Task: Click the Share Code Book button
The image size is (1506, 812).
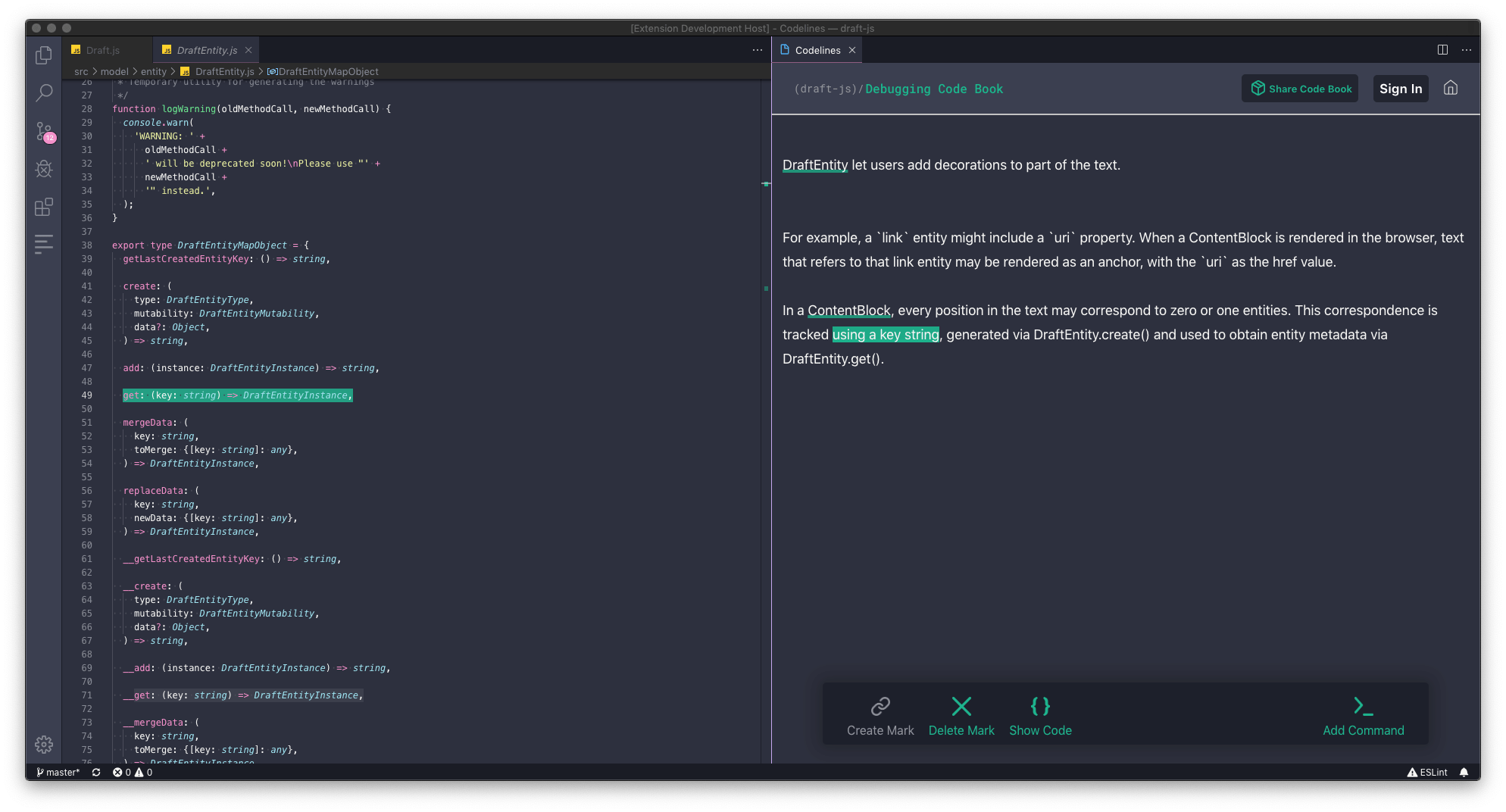Action: coord(1300,88)
